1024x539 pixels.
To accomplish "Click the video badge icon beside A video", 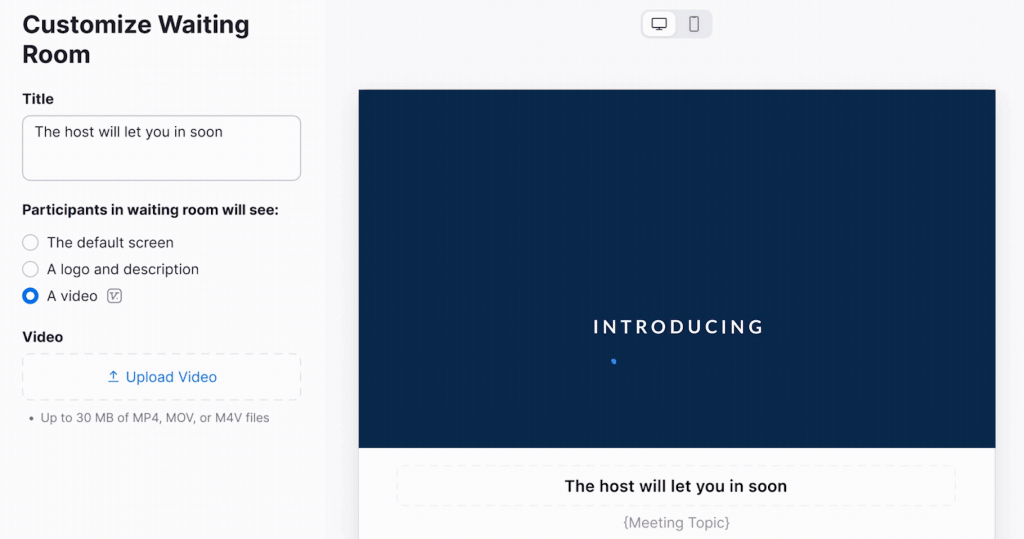I will point(114,296).
